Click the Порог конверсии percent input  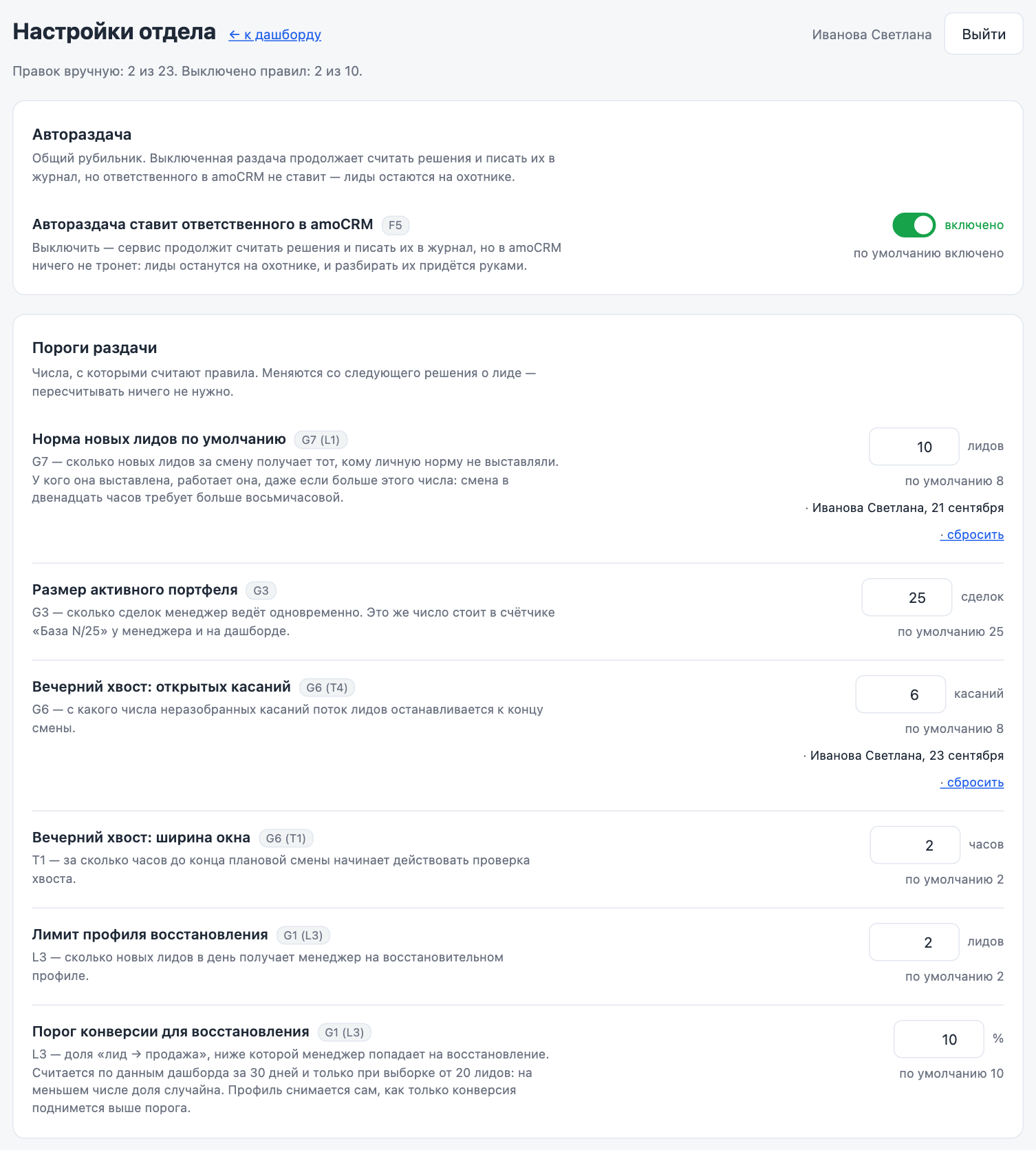click(x=939, y=1039)
